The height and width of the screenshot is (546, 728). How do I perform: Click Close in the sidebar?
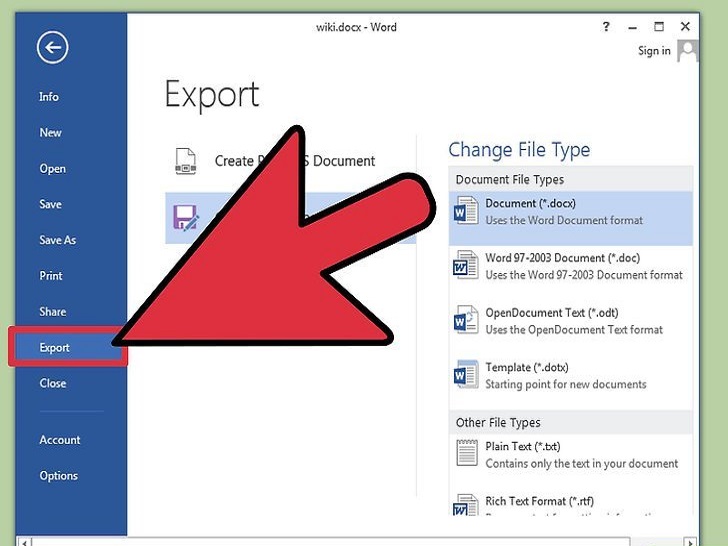[52, 383]
